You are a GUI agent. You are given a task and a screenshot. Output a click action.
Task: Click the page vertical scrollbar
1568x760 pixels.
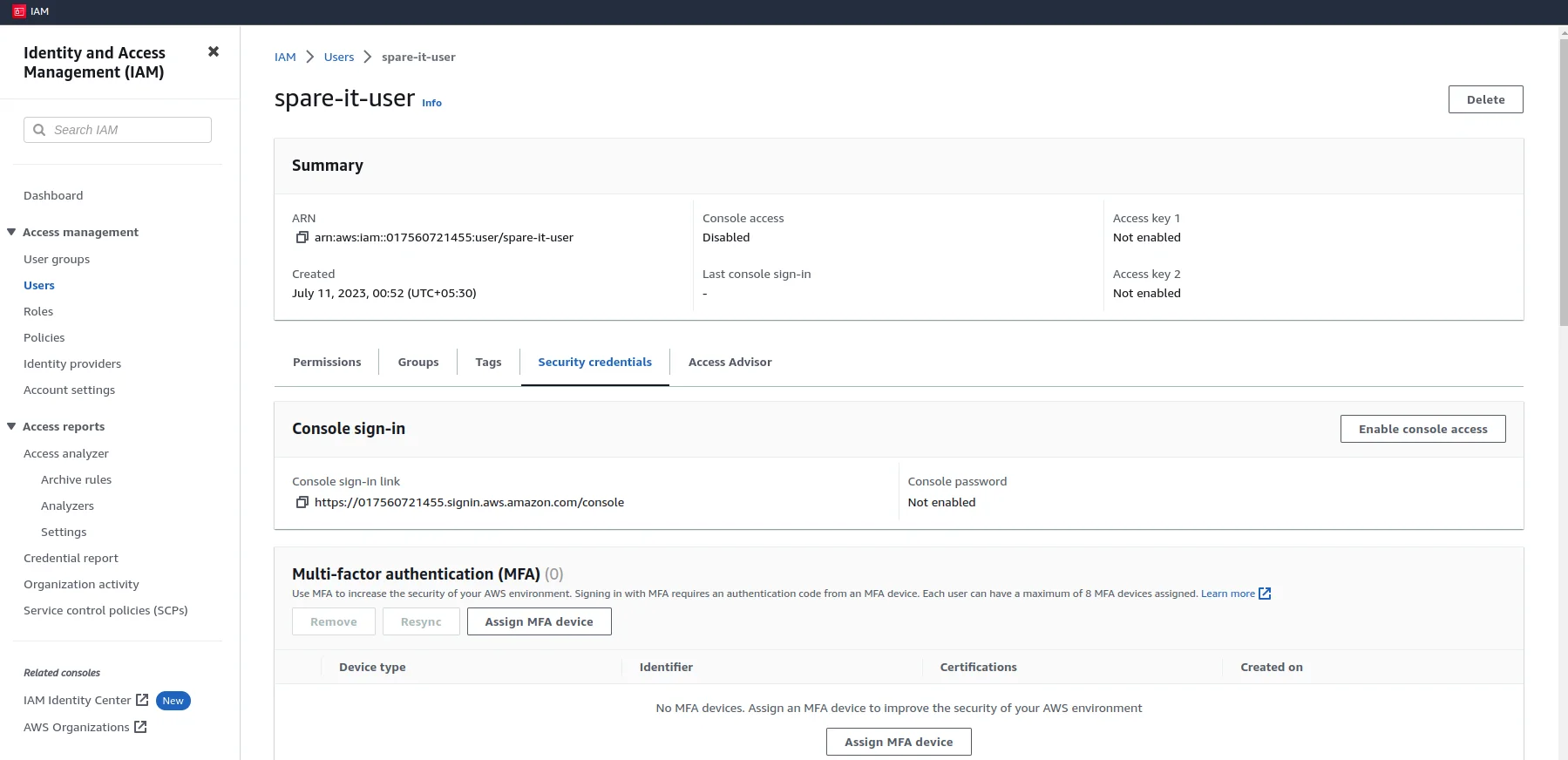pyautogui.click(x=1563, y=183)
